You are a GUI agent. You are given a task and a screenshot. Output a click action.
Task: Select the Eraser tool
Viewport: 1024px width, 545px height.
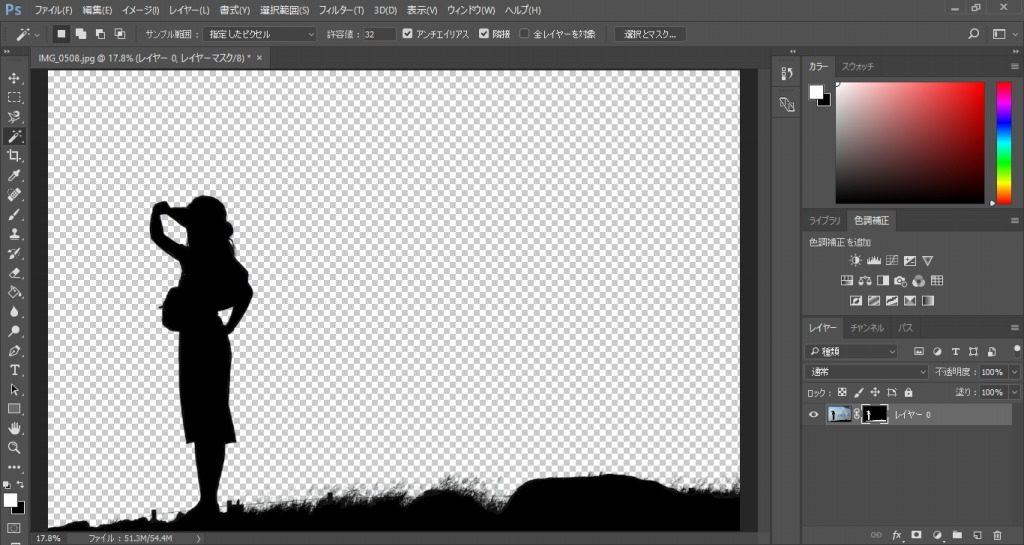pyautogui.click(x=14, y=272)
